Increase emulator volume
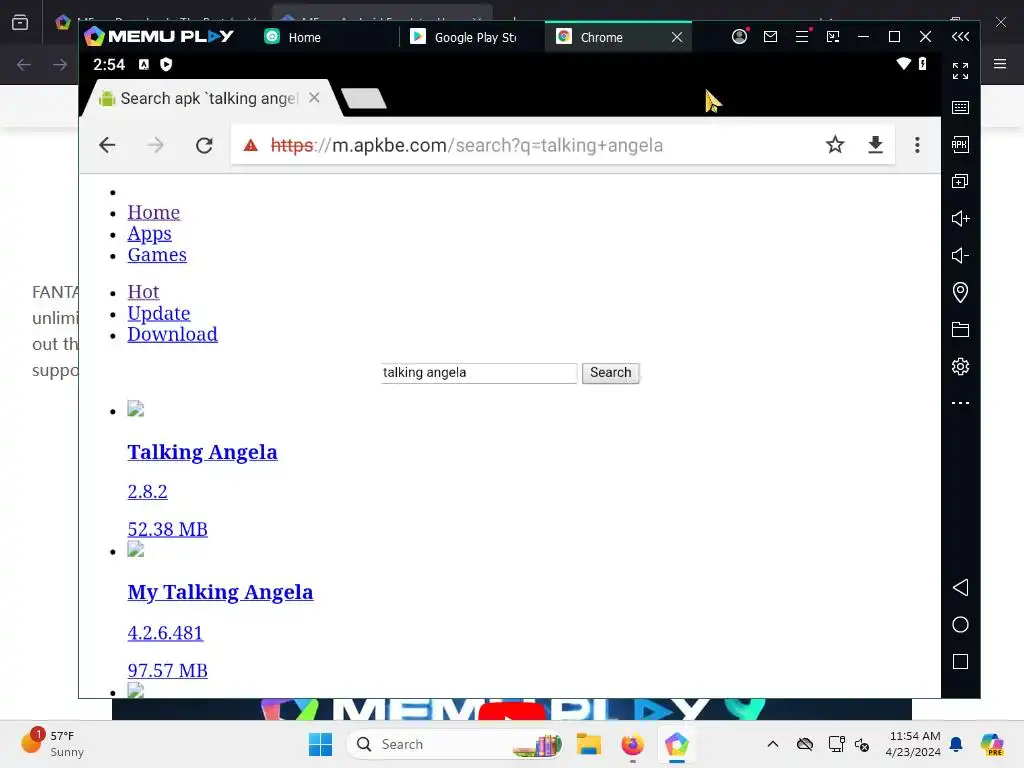The width and height of the screenshot is (1024, 768). coord(960,218)
